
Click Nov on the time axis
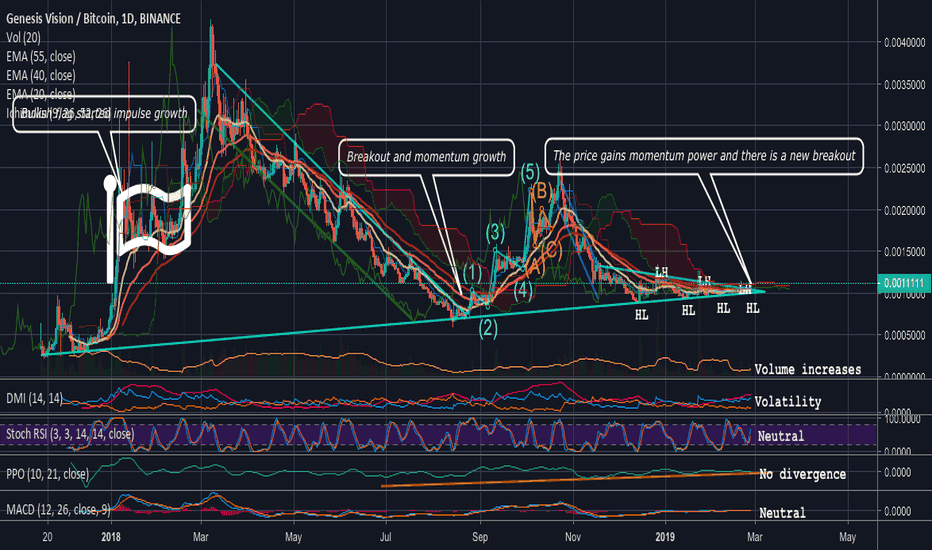pos(572,537)
